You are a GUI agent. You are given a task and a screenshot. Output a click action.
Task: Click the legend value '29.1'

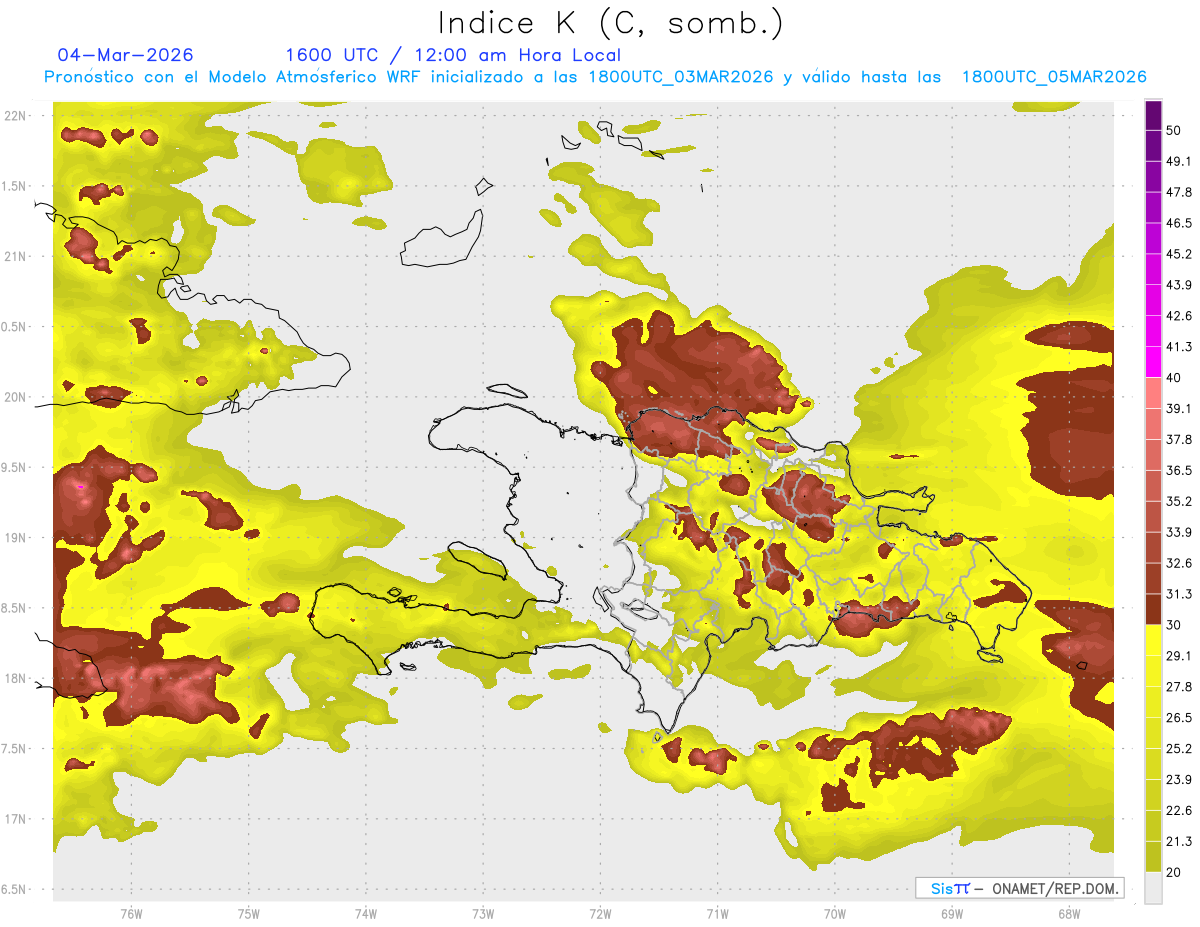(1179, 656)
